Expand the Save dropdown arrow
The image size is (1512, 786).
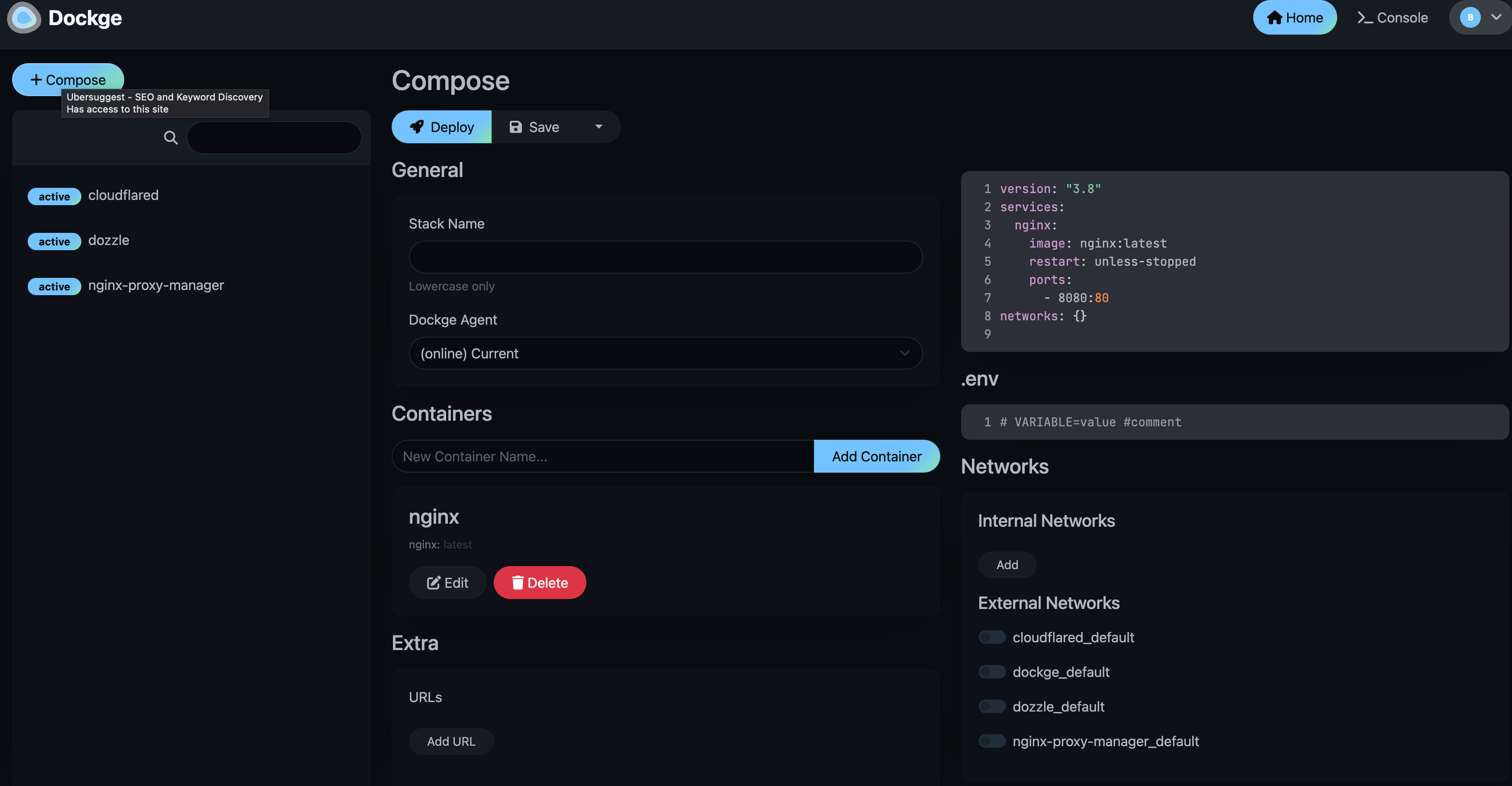pyautogui.click(x=598, y=126)
